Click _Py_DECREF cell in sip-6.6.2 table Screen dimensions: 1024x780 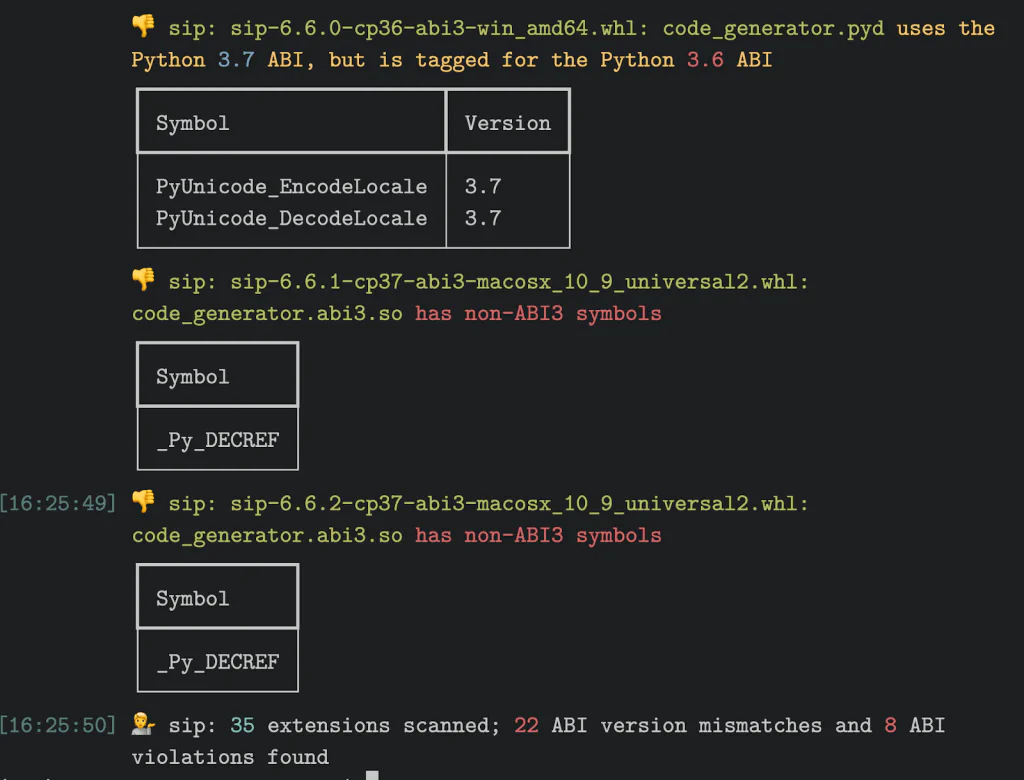pos(217,662)
